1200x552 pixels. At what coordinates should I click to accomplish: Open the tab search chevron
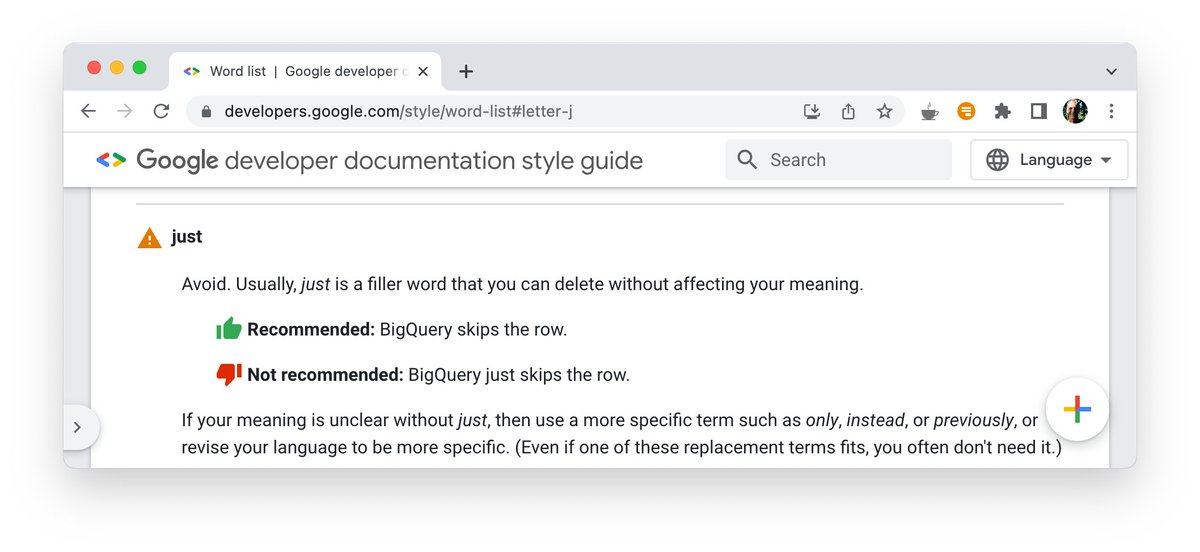pos(1111,72)
